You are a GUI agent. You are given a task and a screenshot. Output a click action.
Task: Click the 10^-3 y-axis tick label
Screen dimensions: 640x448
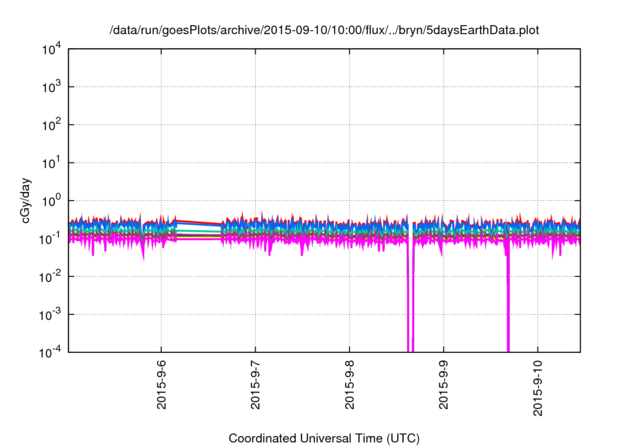click(x=50, y=315)
